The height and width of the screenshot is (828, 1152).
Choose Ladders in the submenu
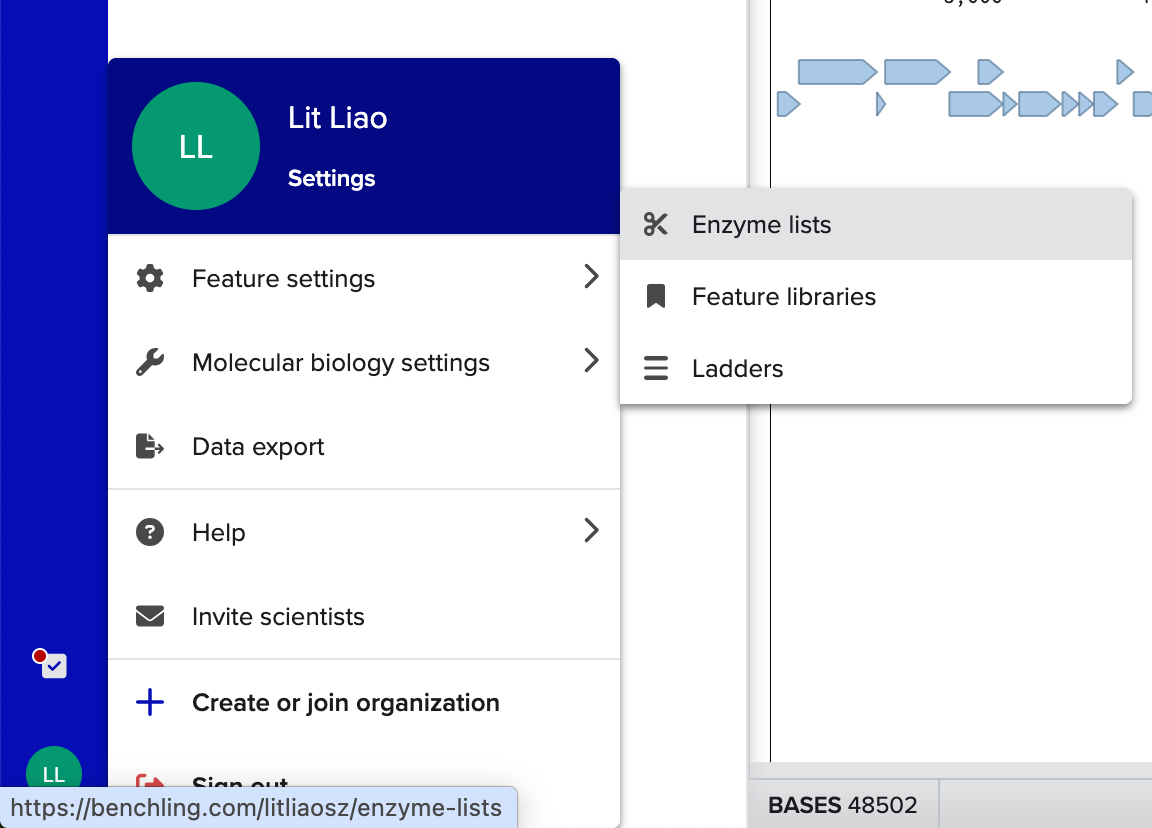coord(737,369)
